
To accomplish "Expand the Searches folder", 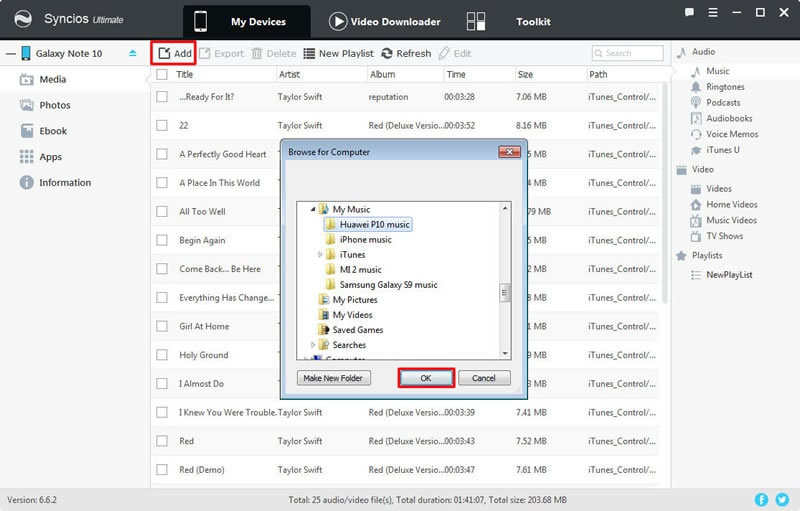I will (x=313, y=345).
